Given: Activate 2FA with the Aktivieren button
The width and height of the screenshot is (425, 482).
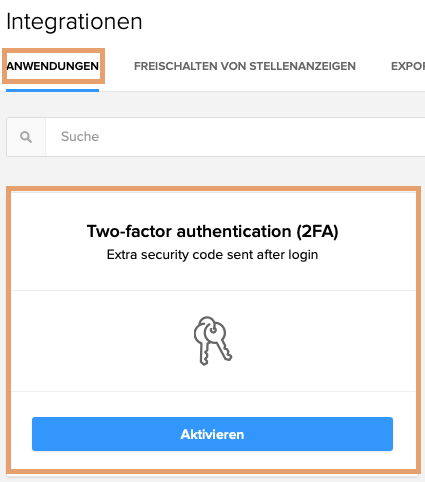Looking at the screenshot, I should click(212, 434).
